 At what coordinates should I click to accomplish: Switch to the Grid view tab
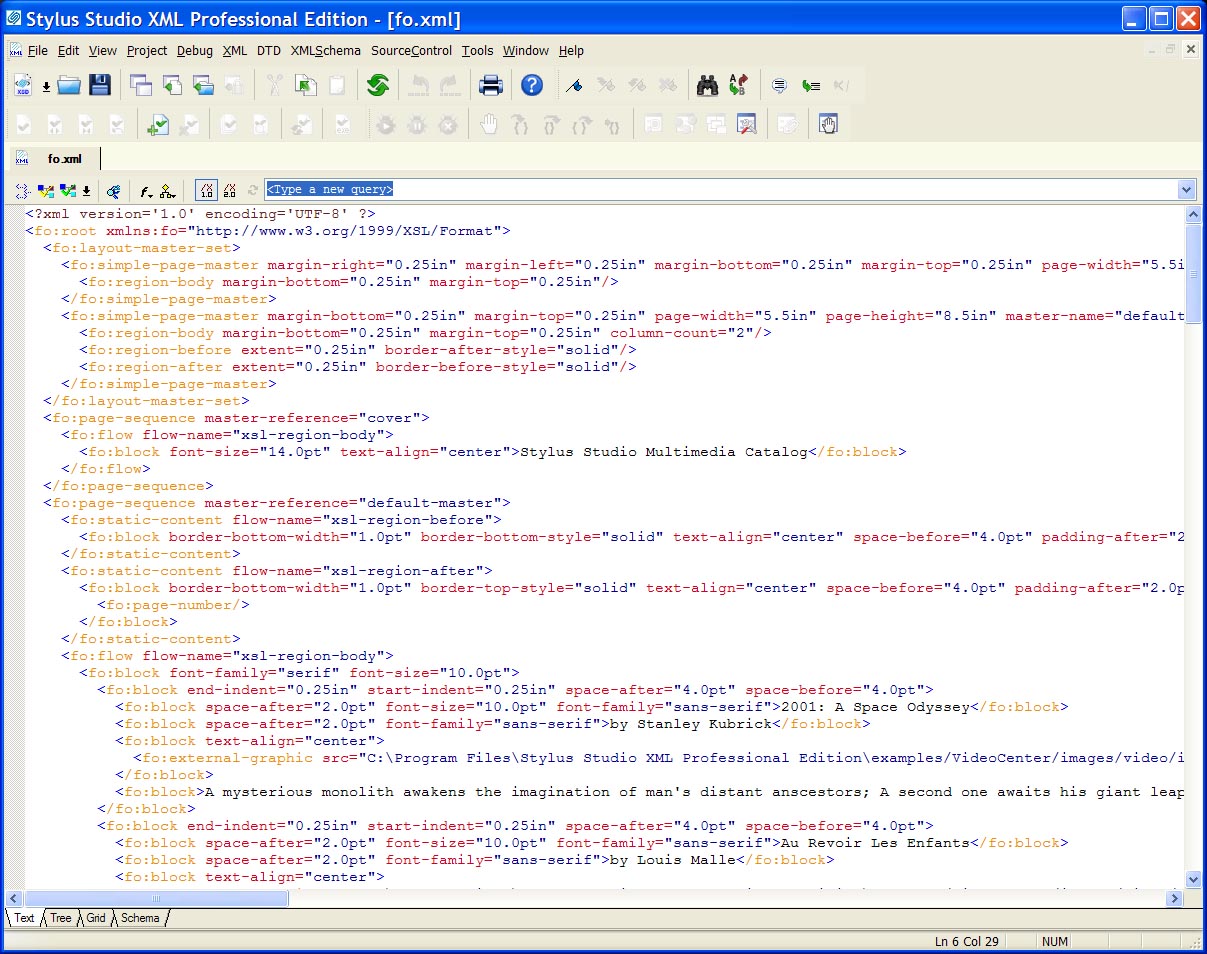click(96, 918)
